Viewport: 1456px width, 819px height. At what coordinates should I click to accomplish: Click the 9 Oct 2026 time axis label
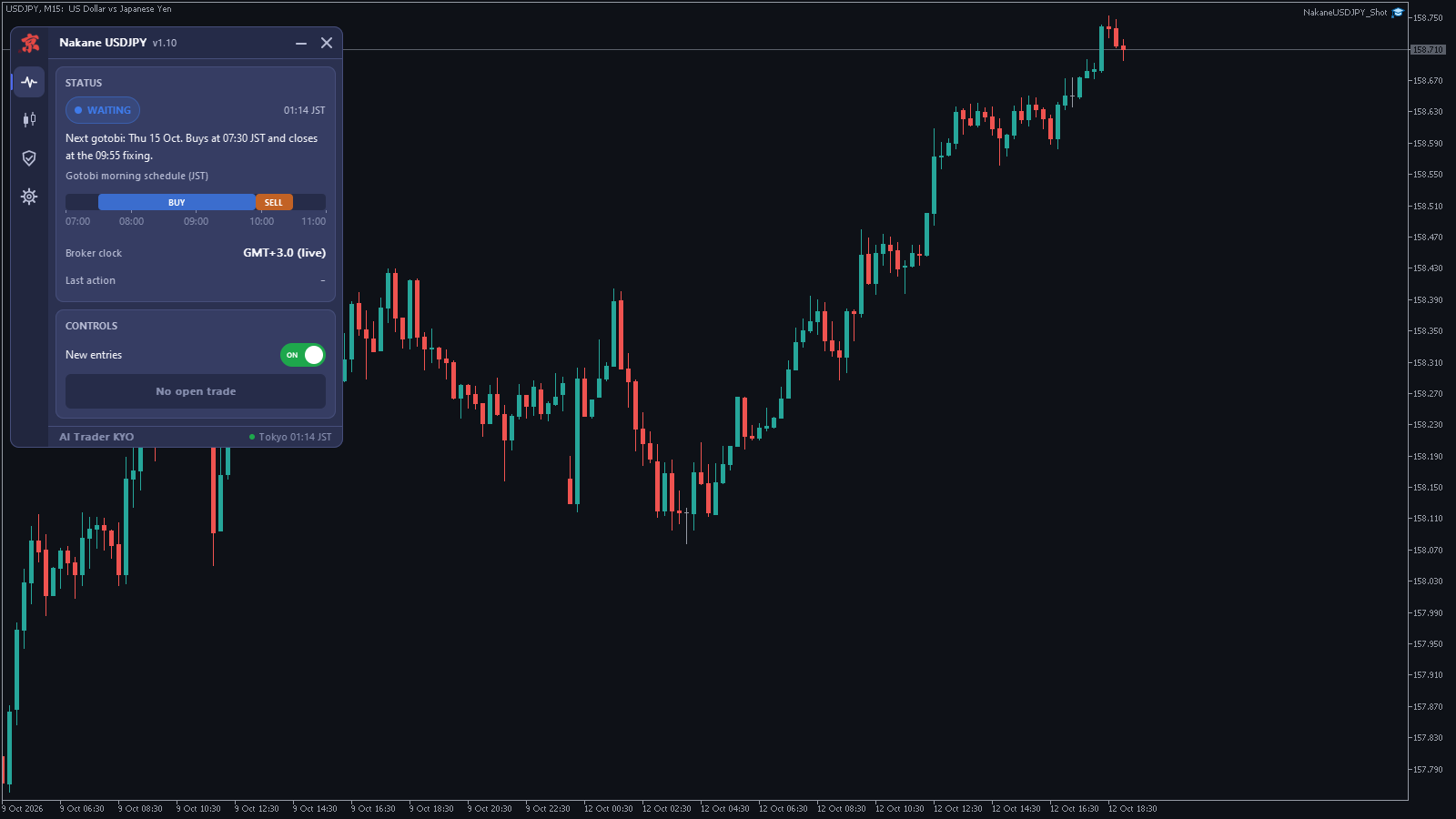(23, 808)
